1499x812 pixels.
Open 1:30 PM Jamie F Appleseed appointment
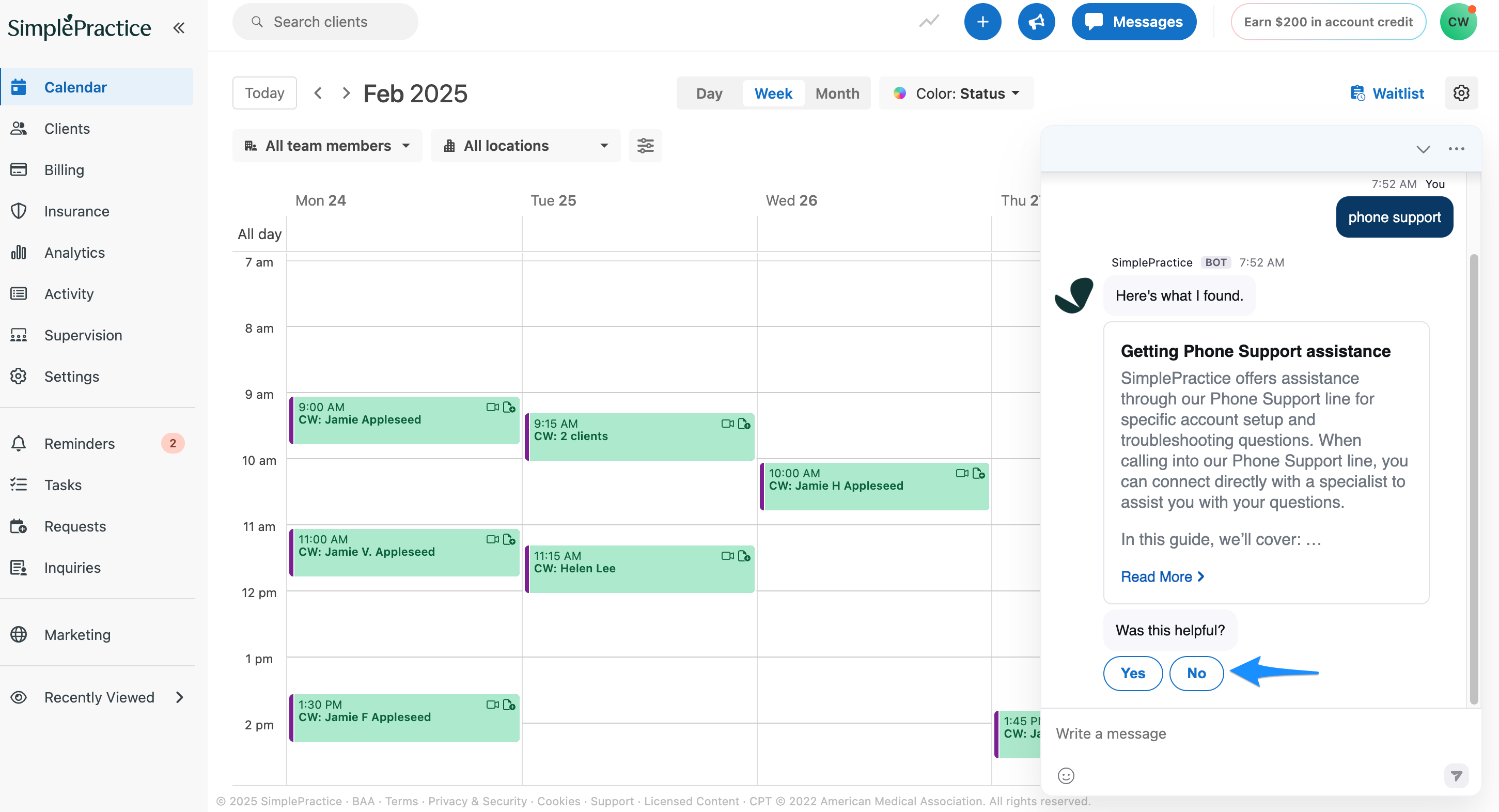point(404,717)
